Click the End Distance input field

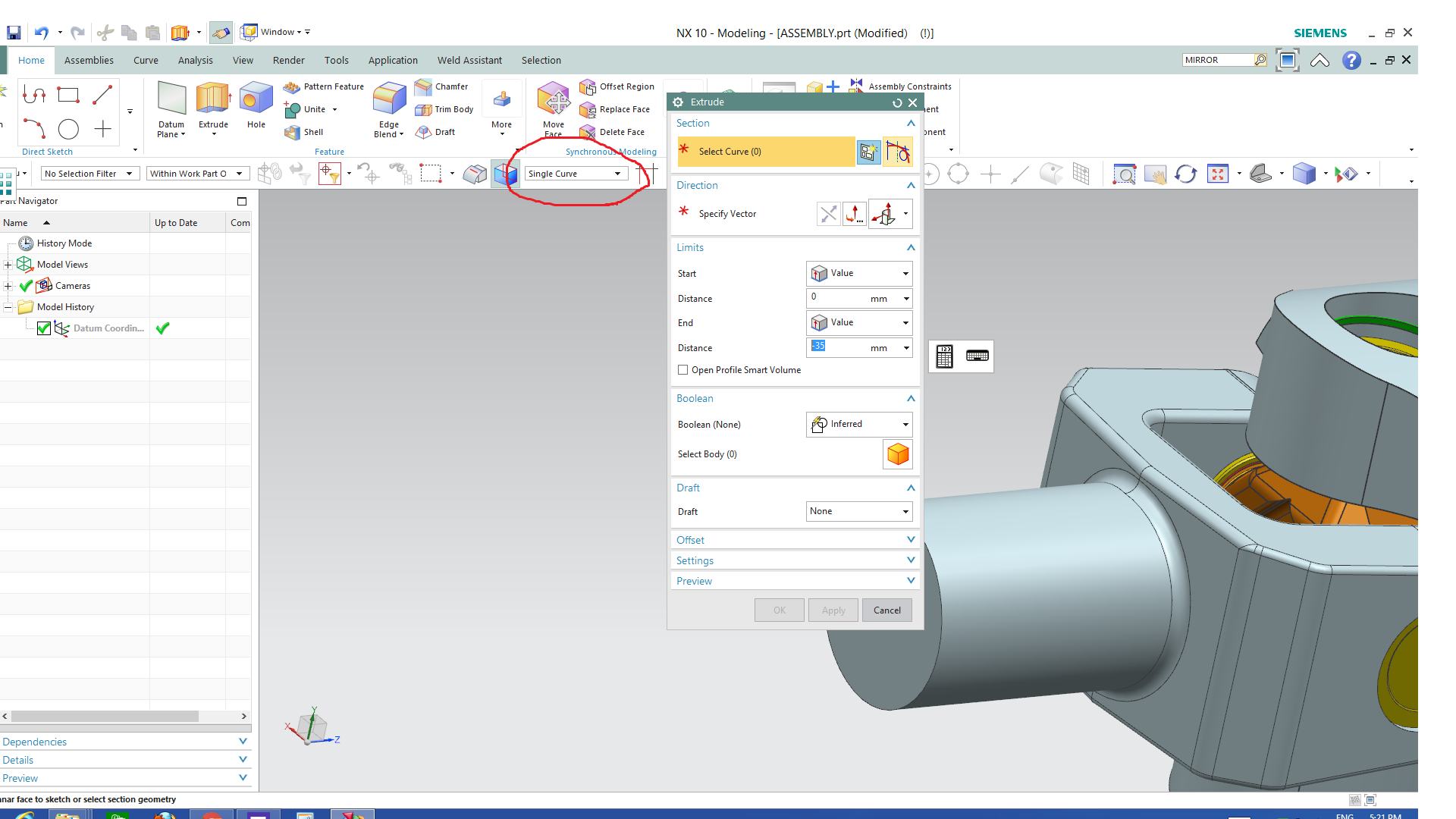click(x=842, y=347)
